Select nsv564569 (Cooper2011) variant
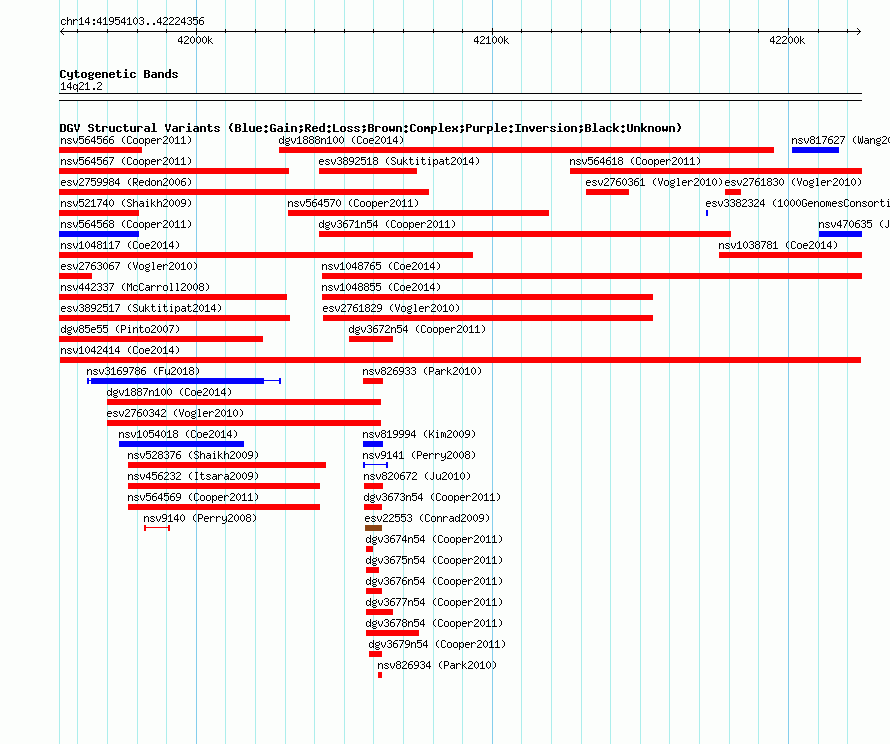The image size is (890, 744). 193,497
